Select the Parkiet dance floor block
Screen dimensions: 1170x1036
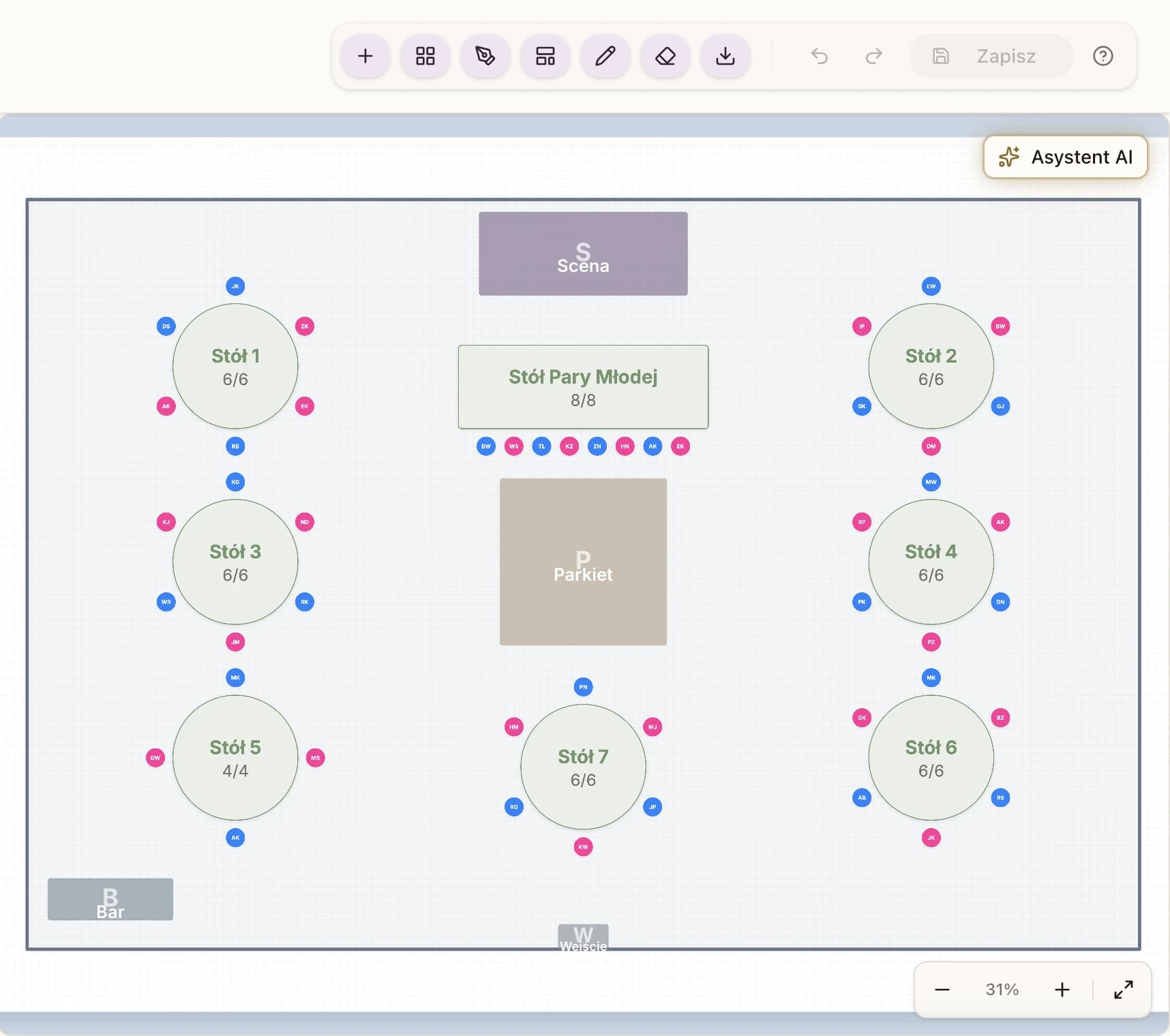coord(583,562)
